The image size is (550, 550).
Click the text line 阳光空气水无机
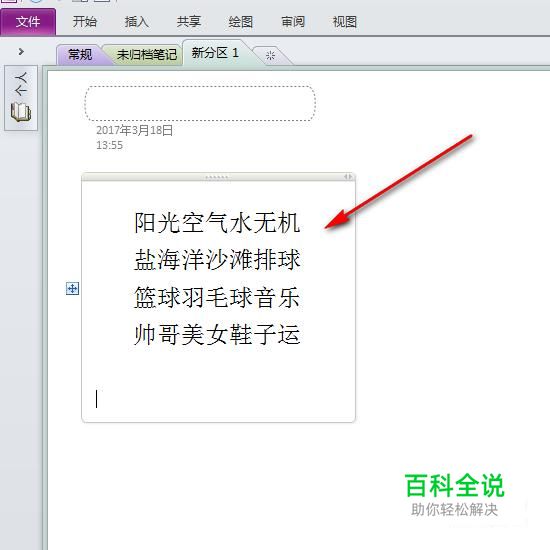217,223
